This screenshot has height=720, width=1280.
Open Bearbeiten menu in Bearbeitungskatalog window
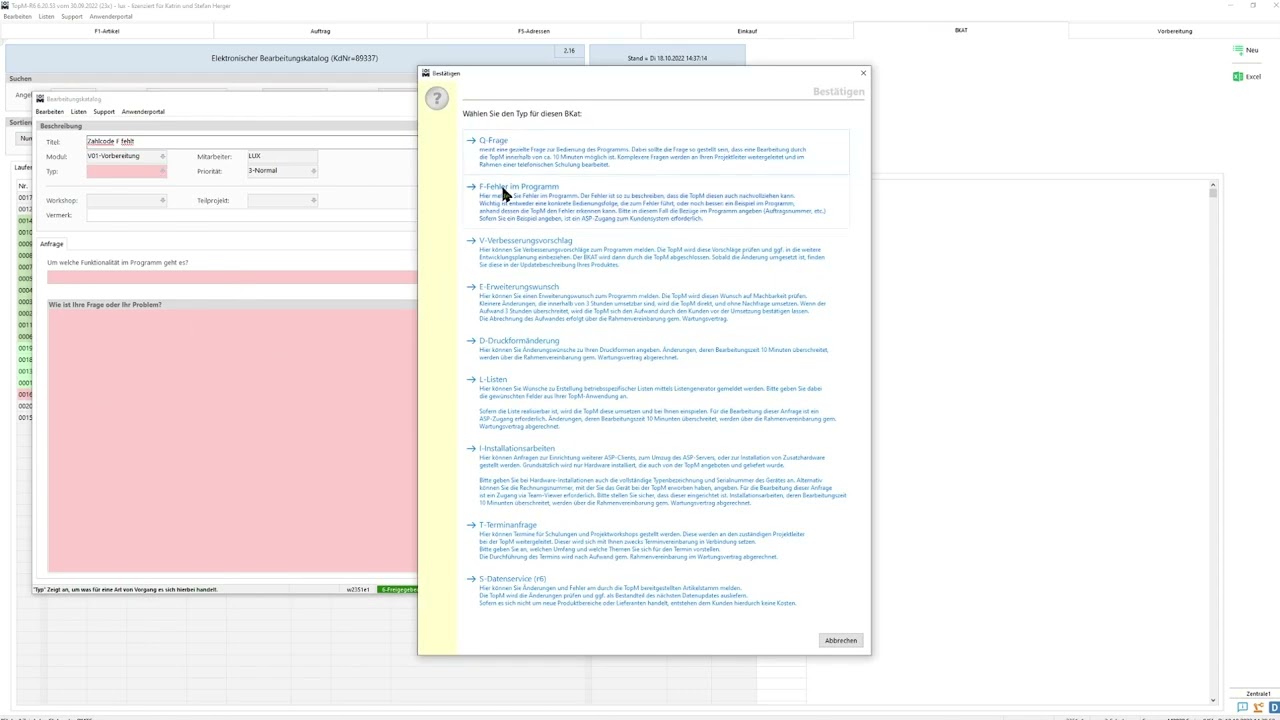coord(50,112)
